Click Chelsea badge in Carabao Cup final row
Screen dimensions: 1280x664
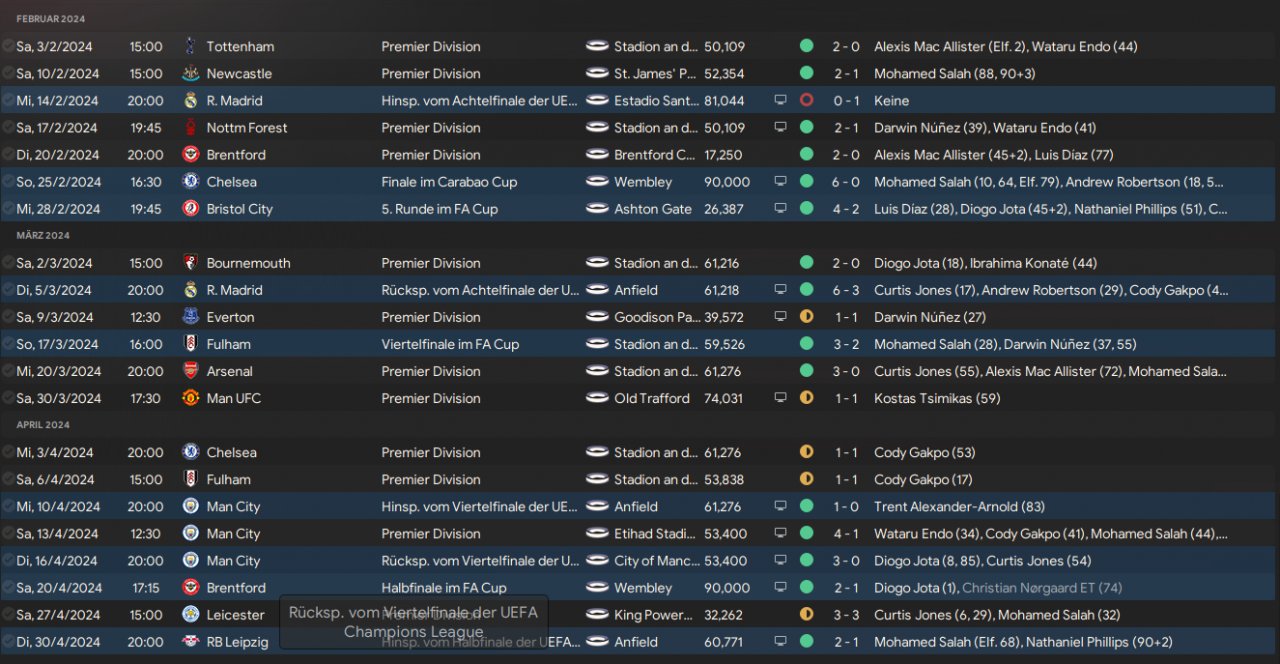[191, 181]
